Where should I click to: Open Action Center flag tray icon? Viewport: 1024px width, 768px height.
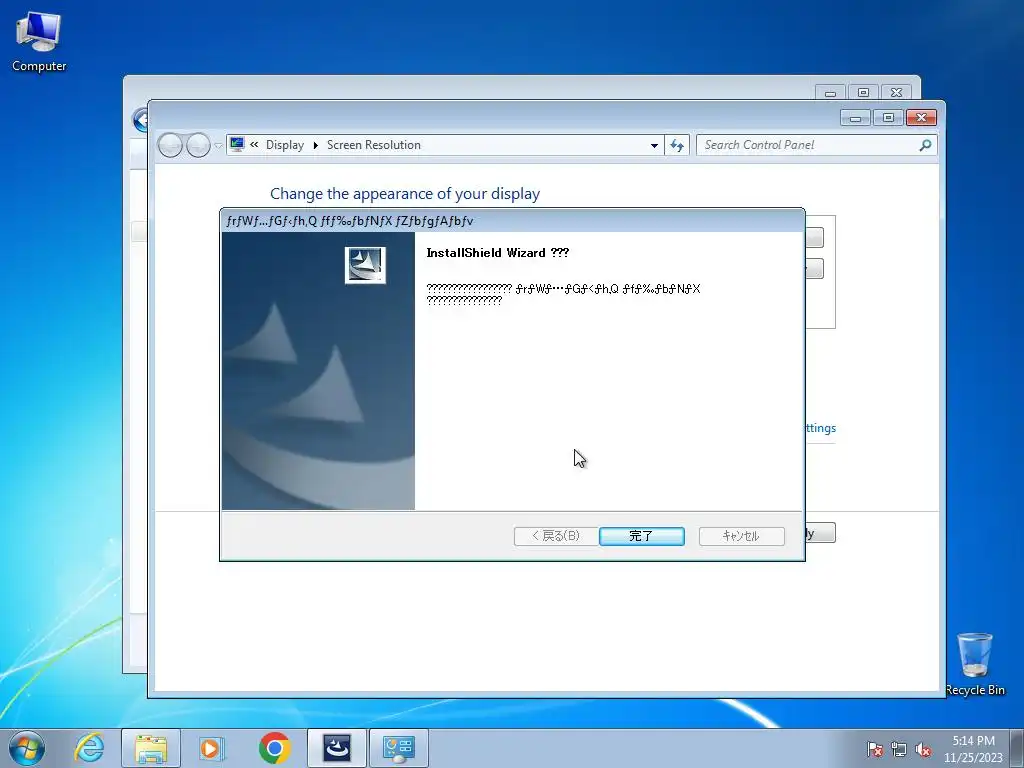tap(875, 749)
